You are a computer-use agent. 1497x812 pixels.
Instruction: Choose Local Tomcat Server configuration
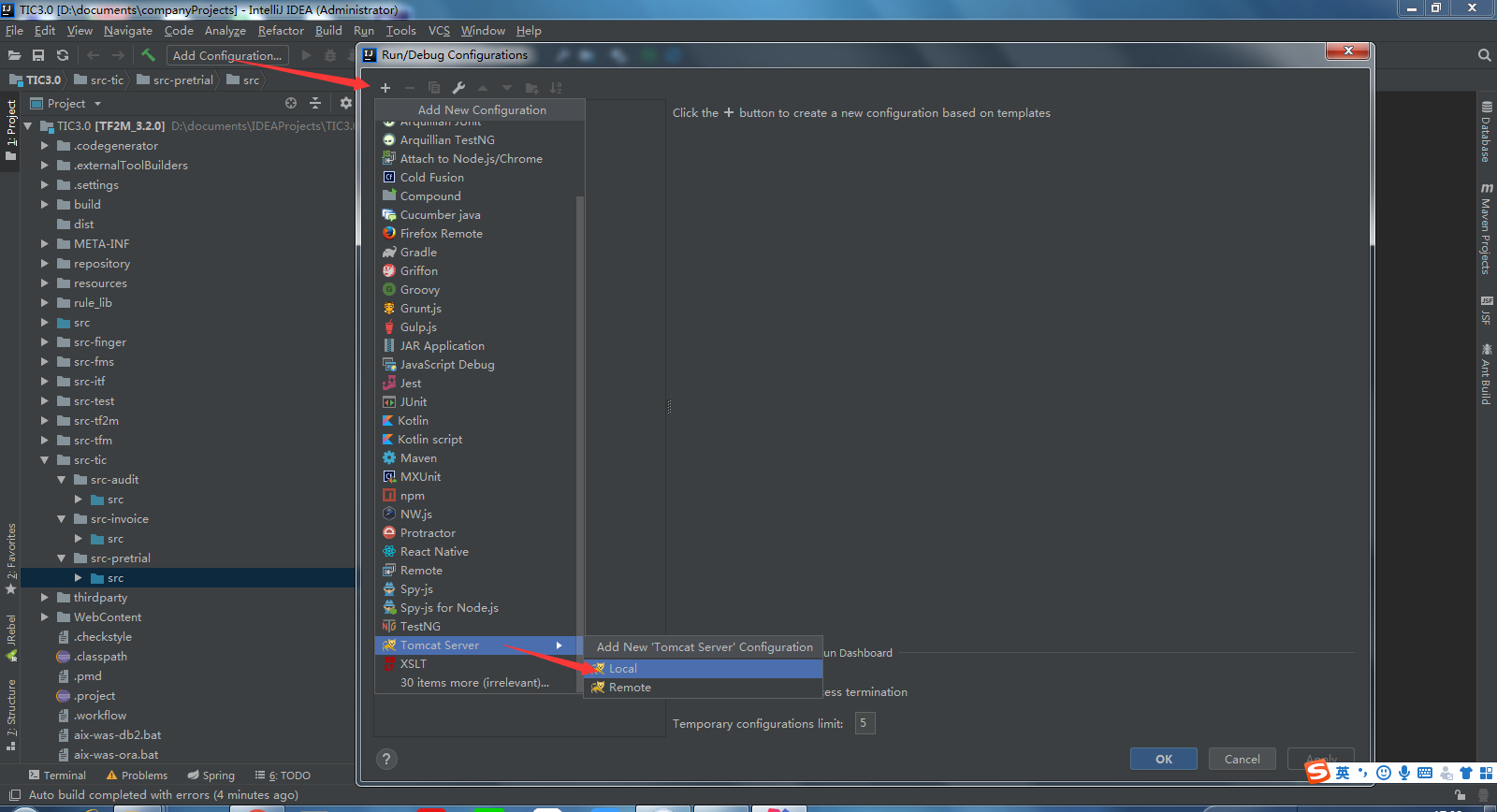(703, 669)
